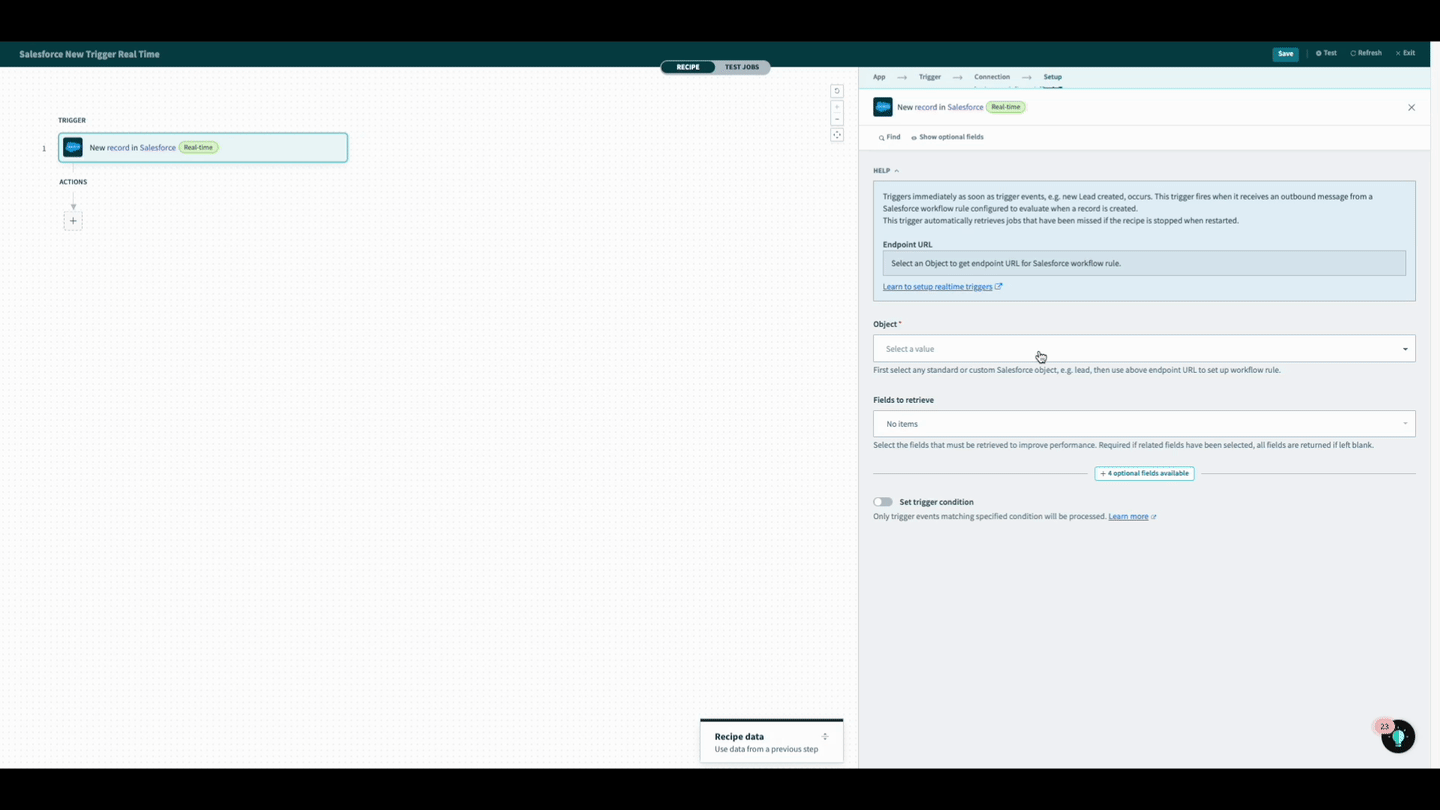Open the Workato assistant bubble
Screen dimensions: 1440x810
[1397, 735]
